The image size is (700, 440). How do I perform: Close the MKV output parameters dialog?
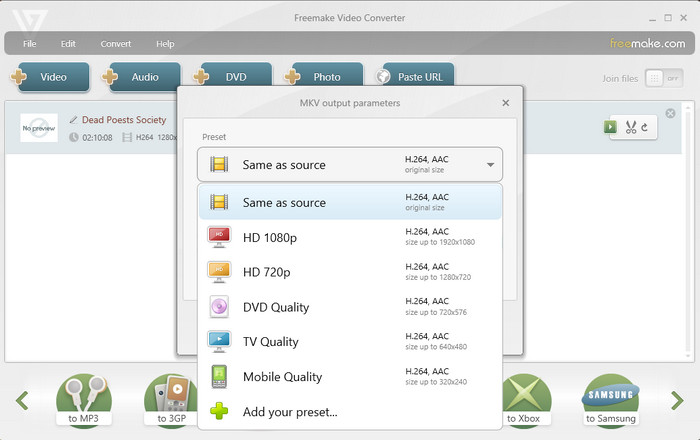pos(505,103)
